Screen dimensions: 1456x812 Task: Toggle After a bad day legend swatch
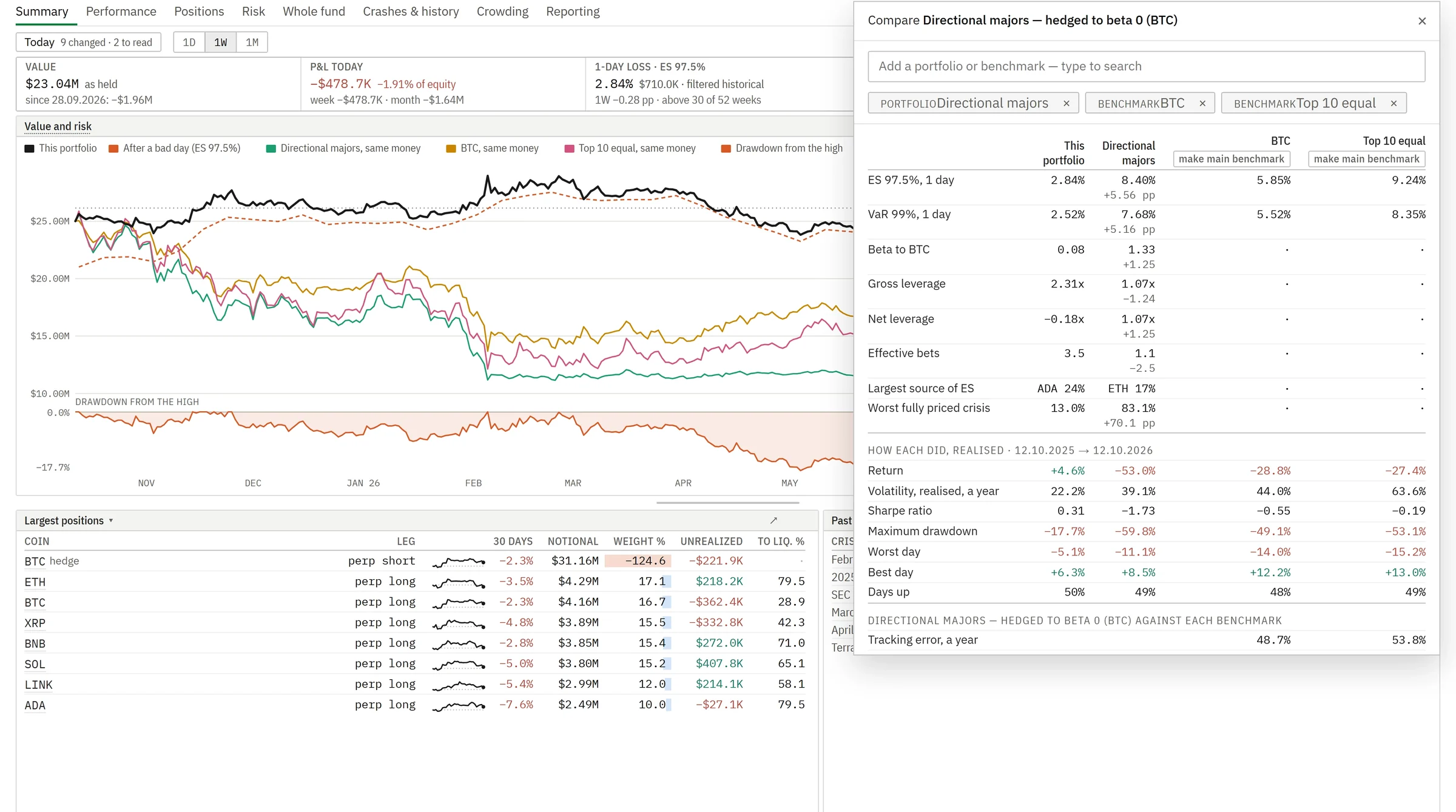113,149
